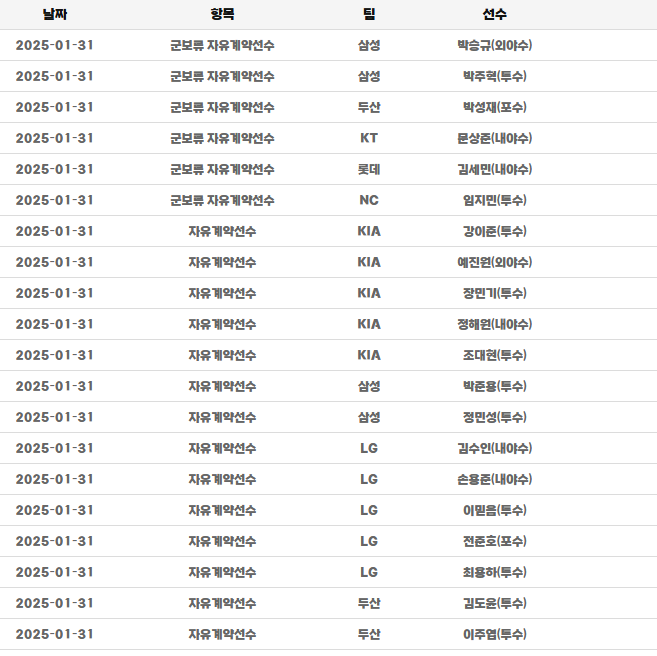Screen dimensions: 657x656
Task: Select player 박준용(투수)
Action: 494,386
